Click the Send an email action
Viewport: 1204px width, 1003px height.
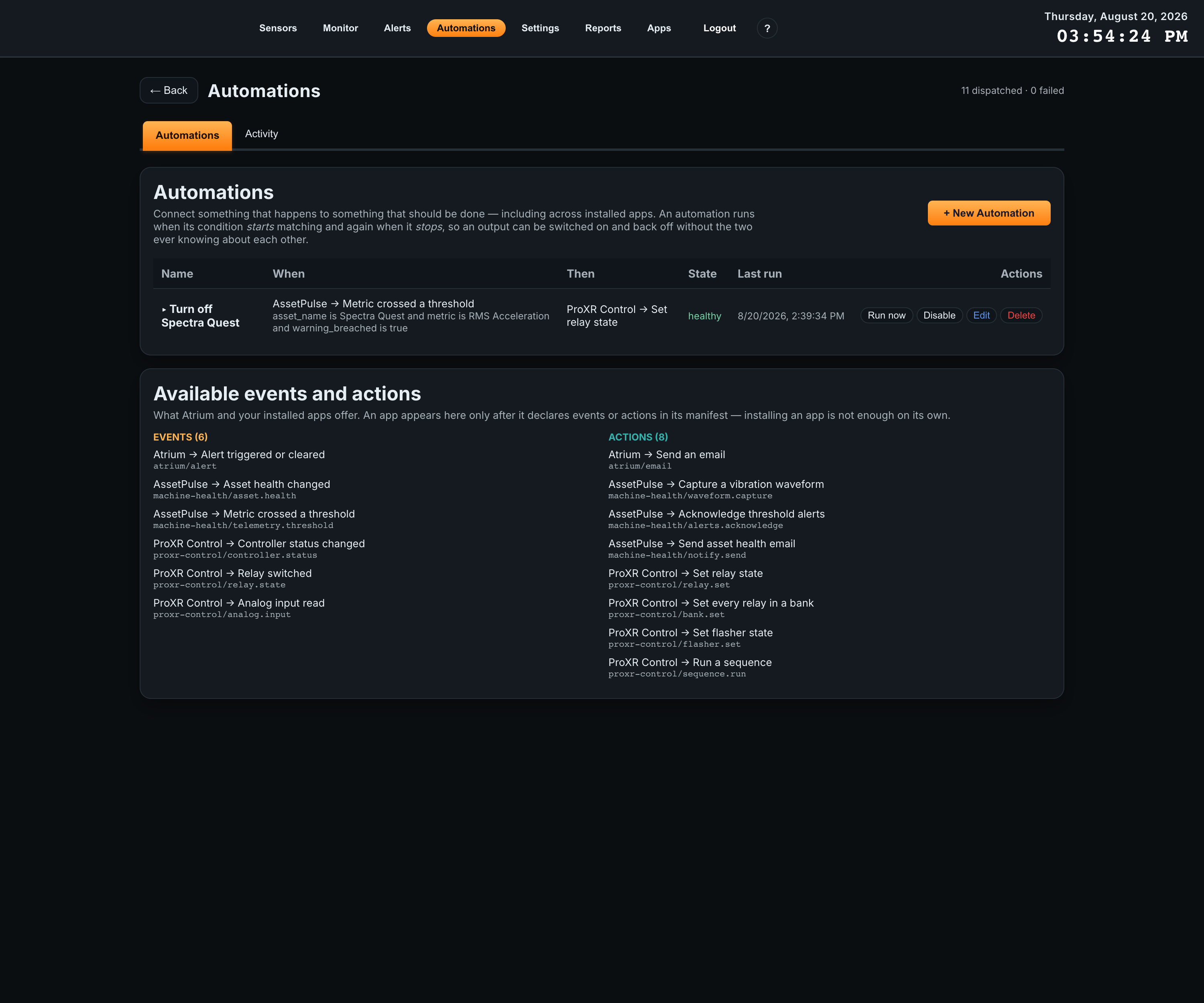667,455
